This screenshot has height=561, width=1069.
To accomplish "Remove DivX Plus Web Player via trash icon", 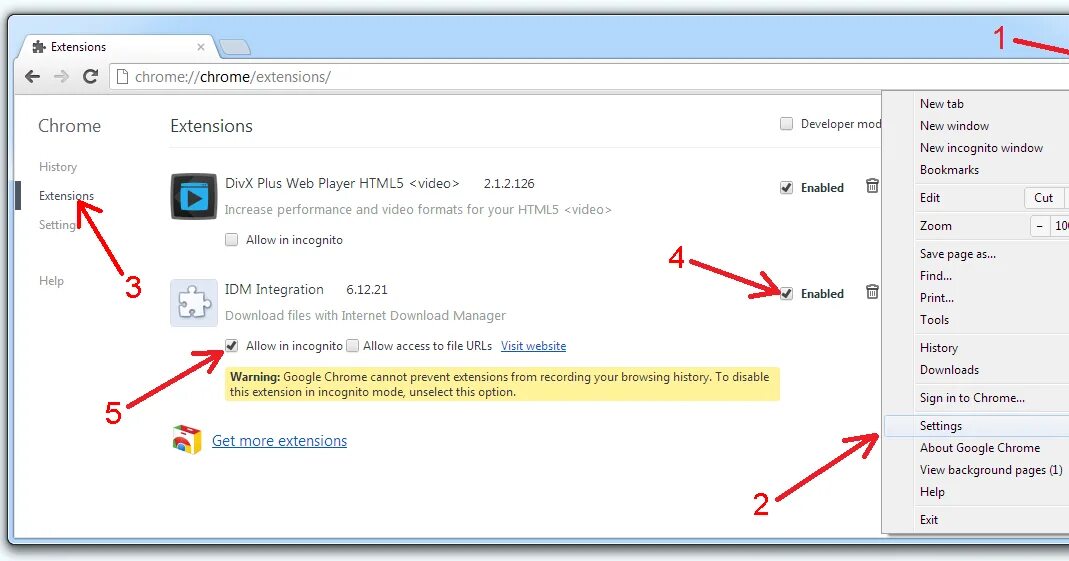I will (872, 185).
